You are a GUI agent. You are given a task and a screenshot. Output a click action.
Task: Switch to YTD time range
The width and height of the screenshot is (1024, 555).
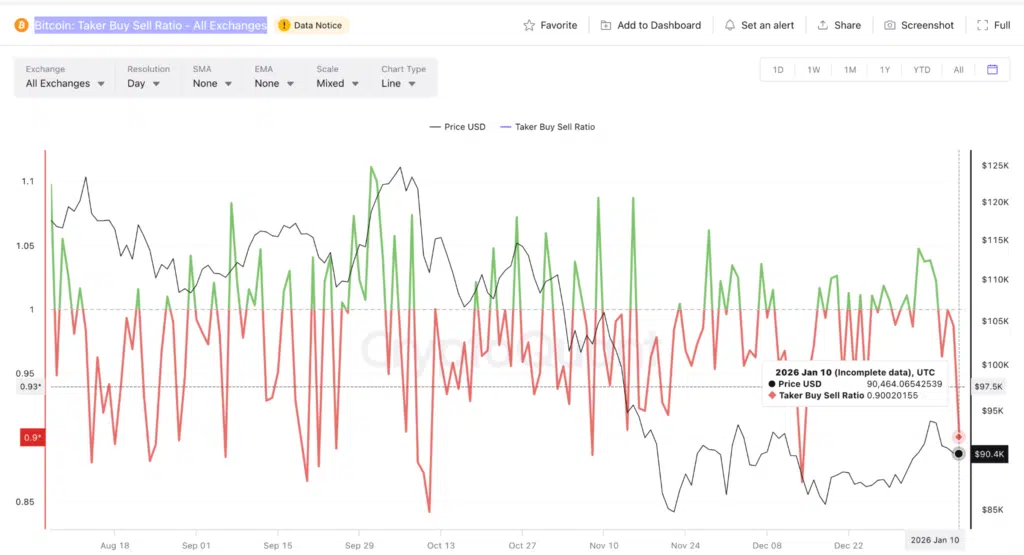pyautogui.click(x=921, y=70)
